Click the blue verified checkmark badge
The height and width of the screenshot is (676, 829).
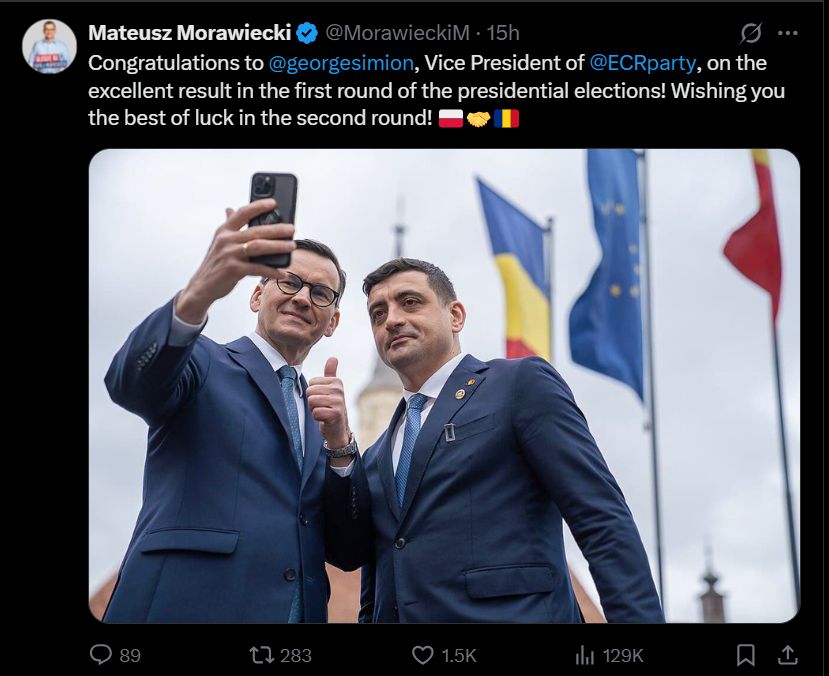point(307,33)
